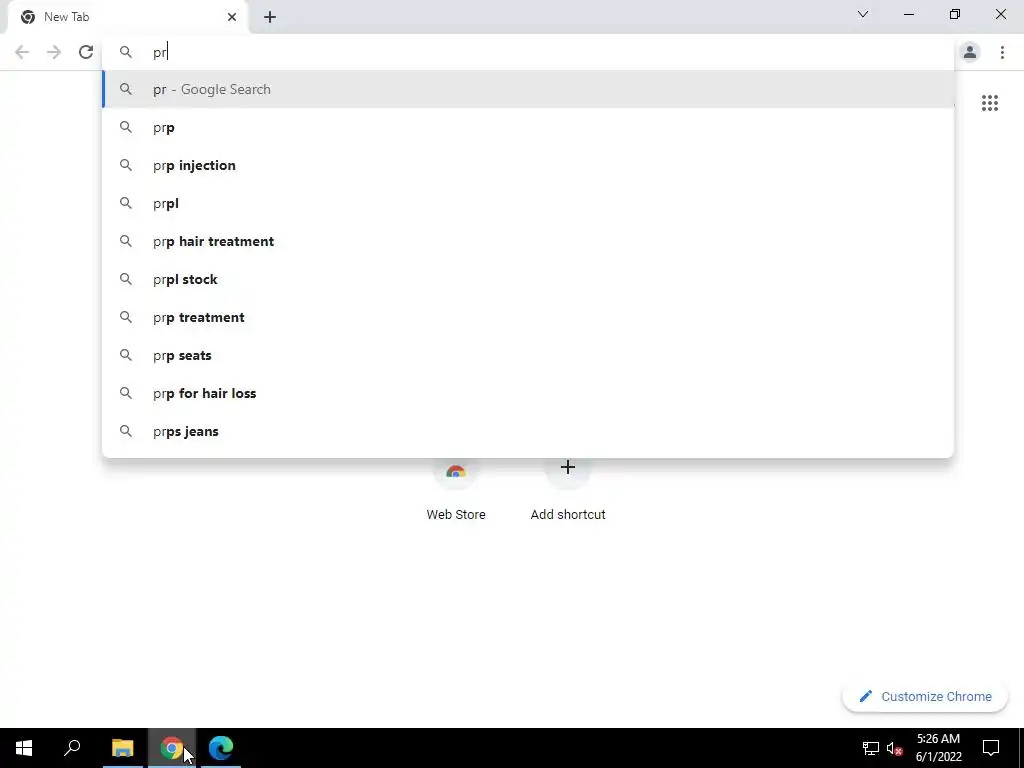Choose the 'prp hair treatment' suggestion
Image resolution: width=1024 pixels, height=768 pixels.
pyautogui.click(x=528, y=241)
